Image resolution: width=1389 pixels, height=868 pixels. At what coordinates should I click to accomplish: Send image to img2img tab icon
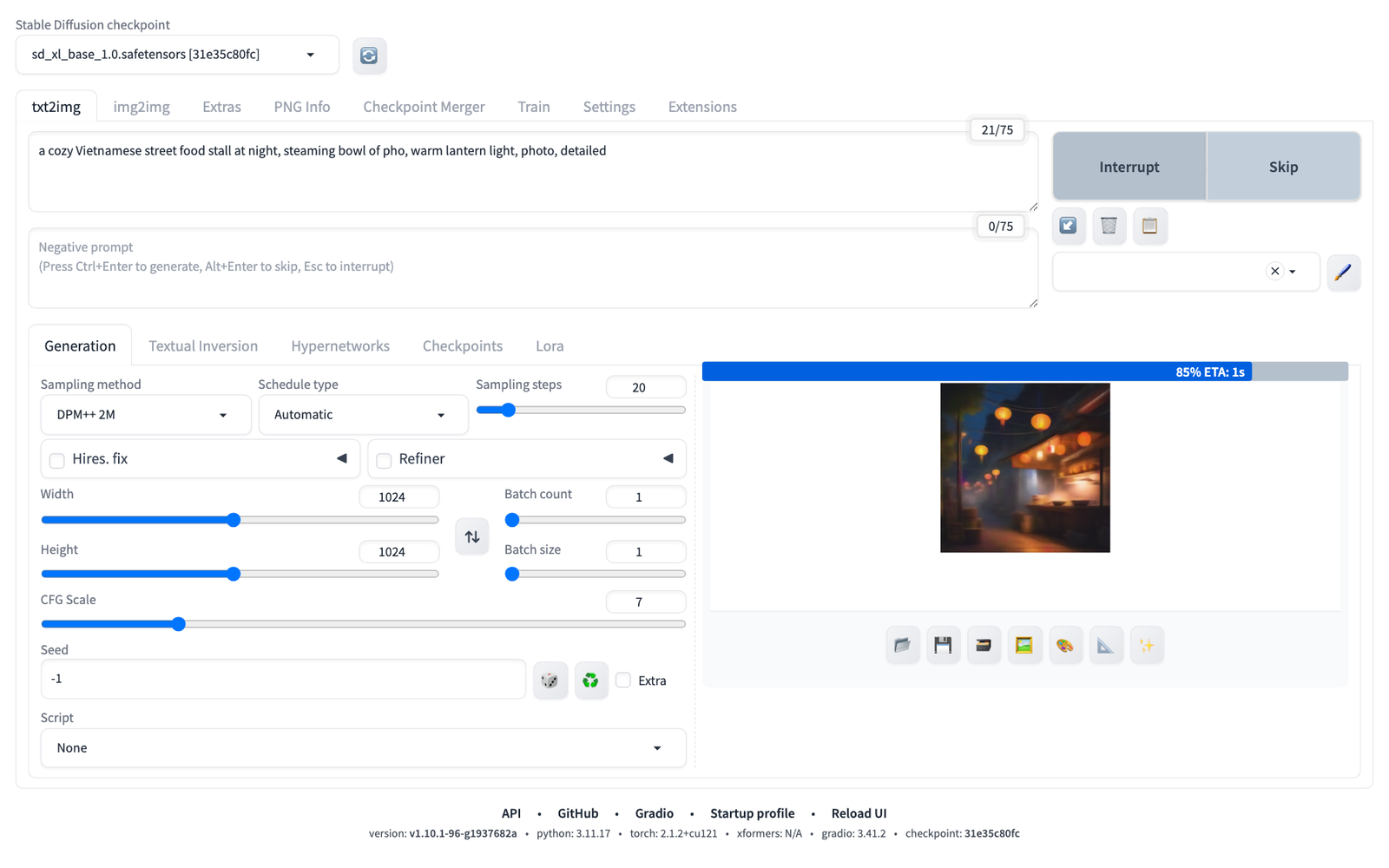1024,645
